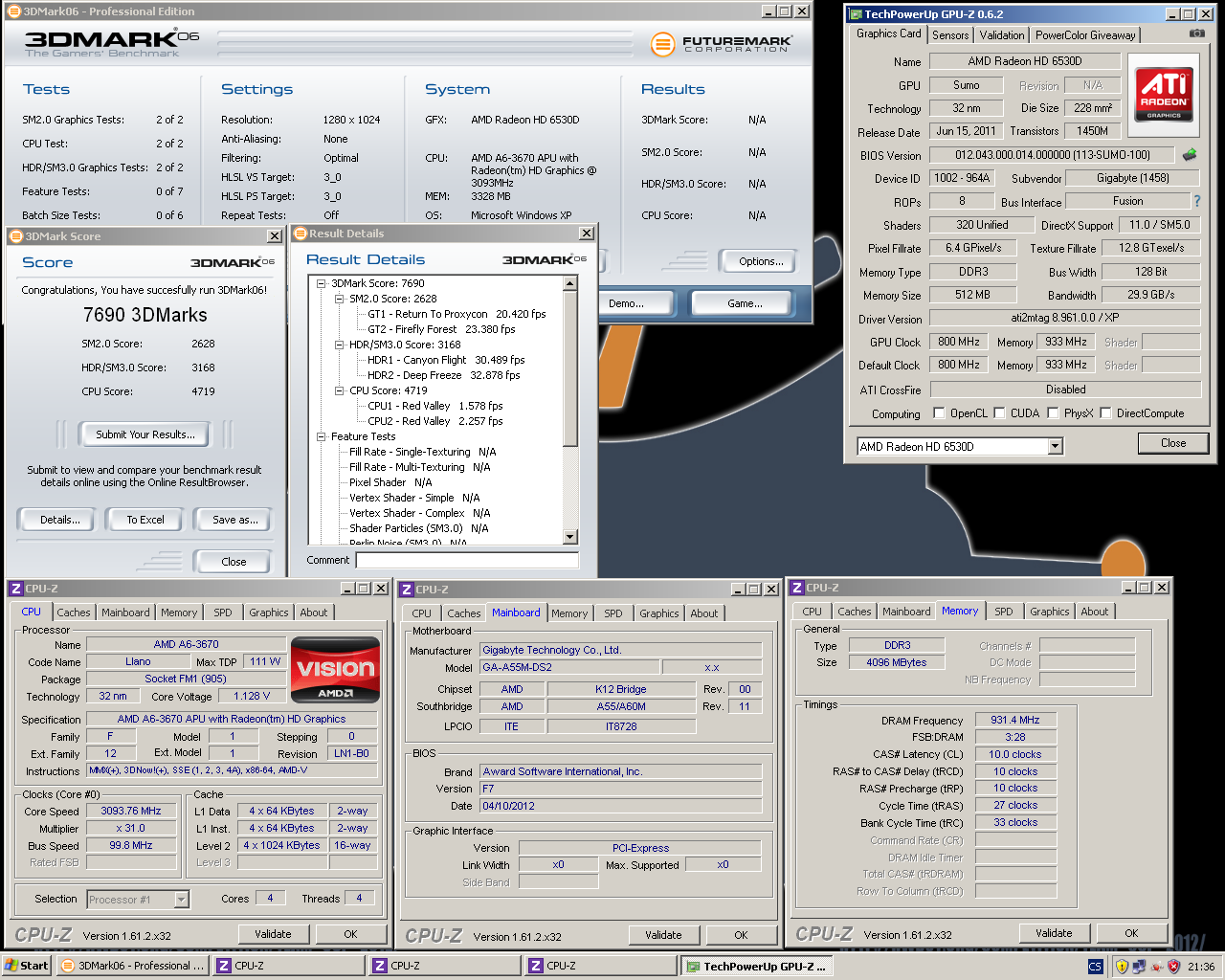This screenshot has height=980, width=1225.
Task: Click the red shield tray icon
Action: [x=1173, y=967]
